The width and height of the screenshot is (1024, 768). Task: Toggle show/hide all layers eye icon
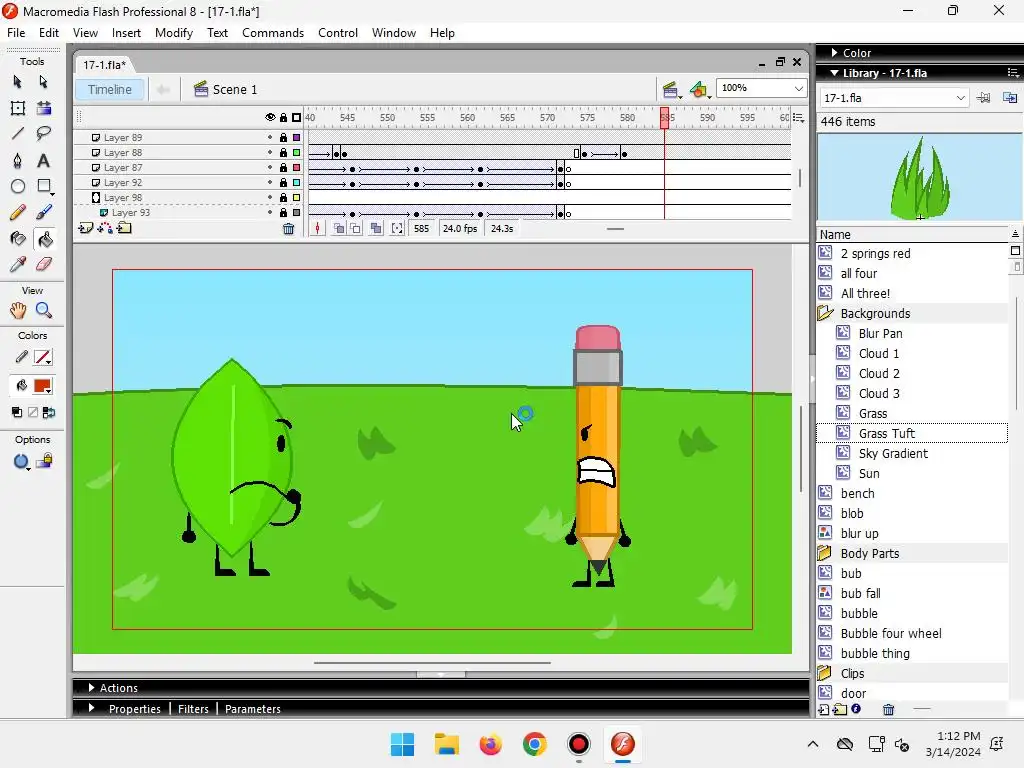click(x=270, y=118)
